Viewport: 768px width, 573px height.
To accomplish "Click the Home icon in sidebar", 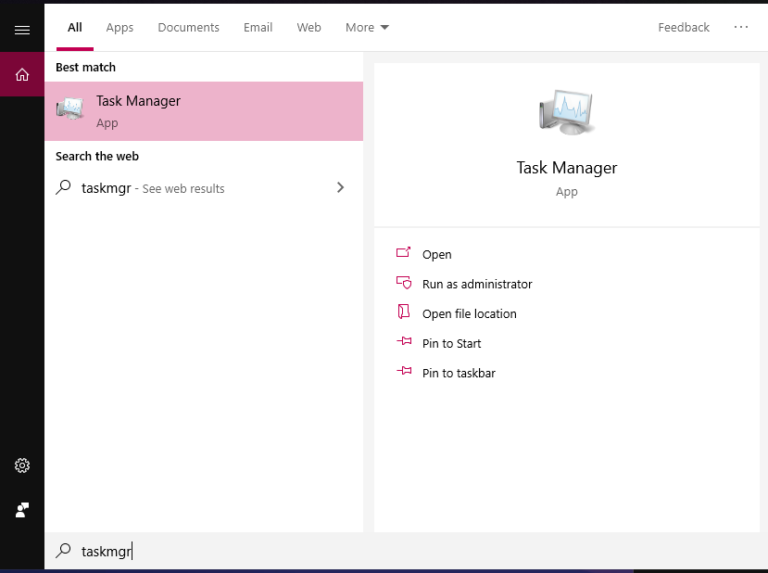I will [22, 75].
